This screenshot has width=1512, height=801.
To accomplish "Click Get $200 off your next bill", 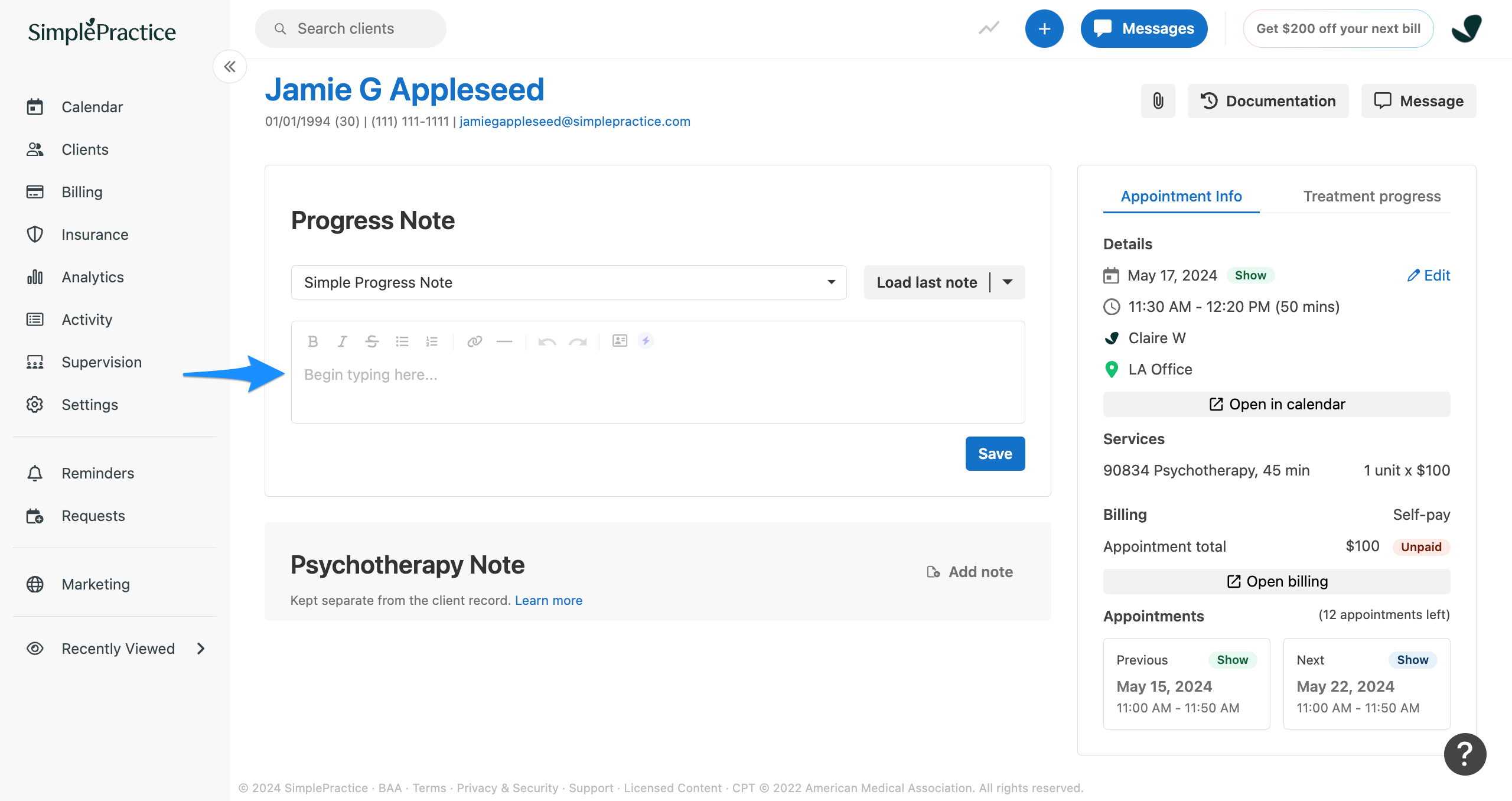I will 1338,28.
